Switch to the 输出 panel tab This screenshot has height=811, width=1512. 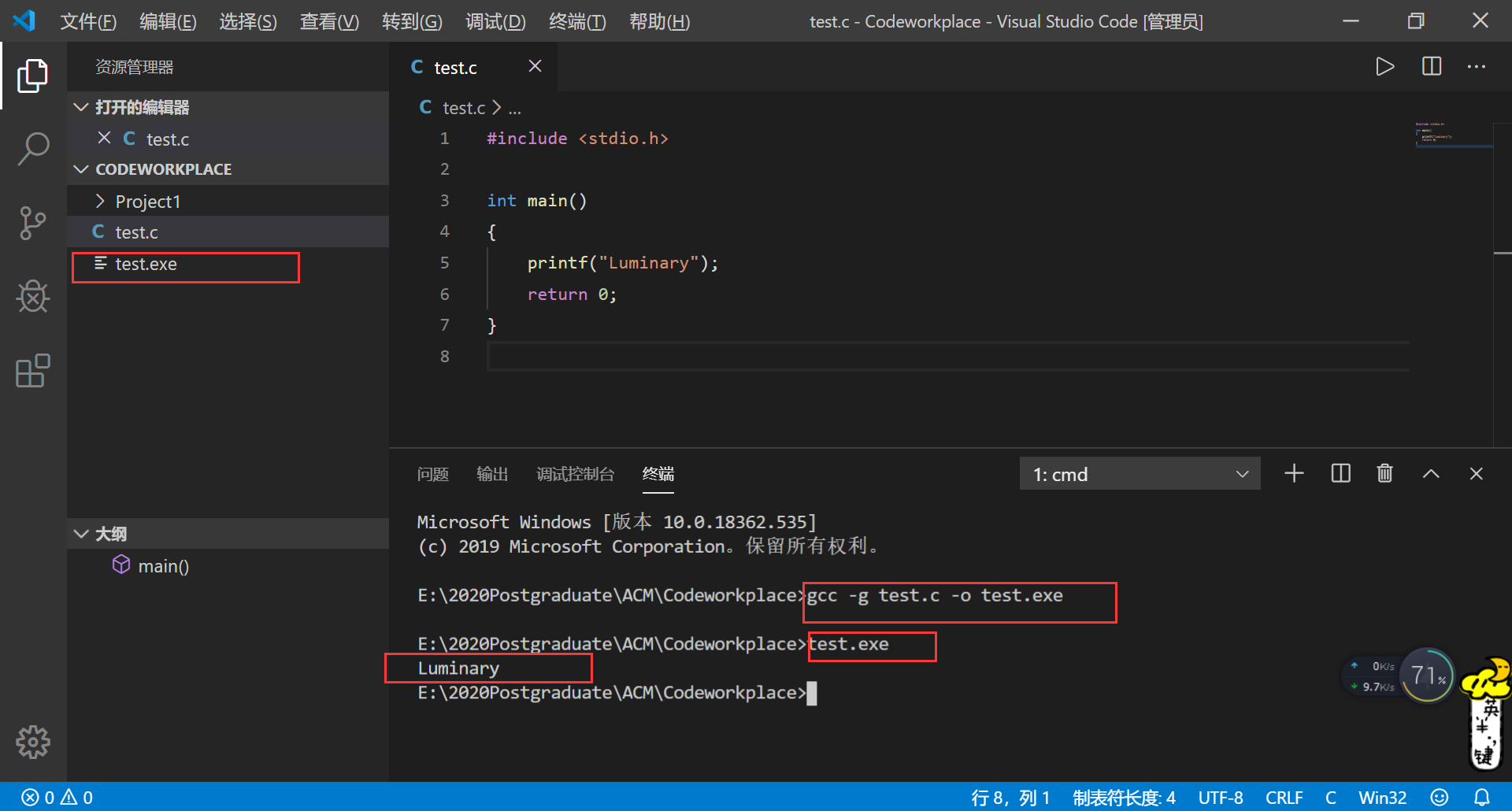click(492, 474)
